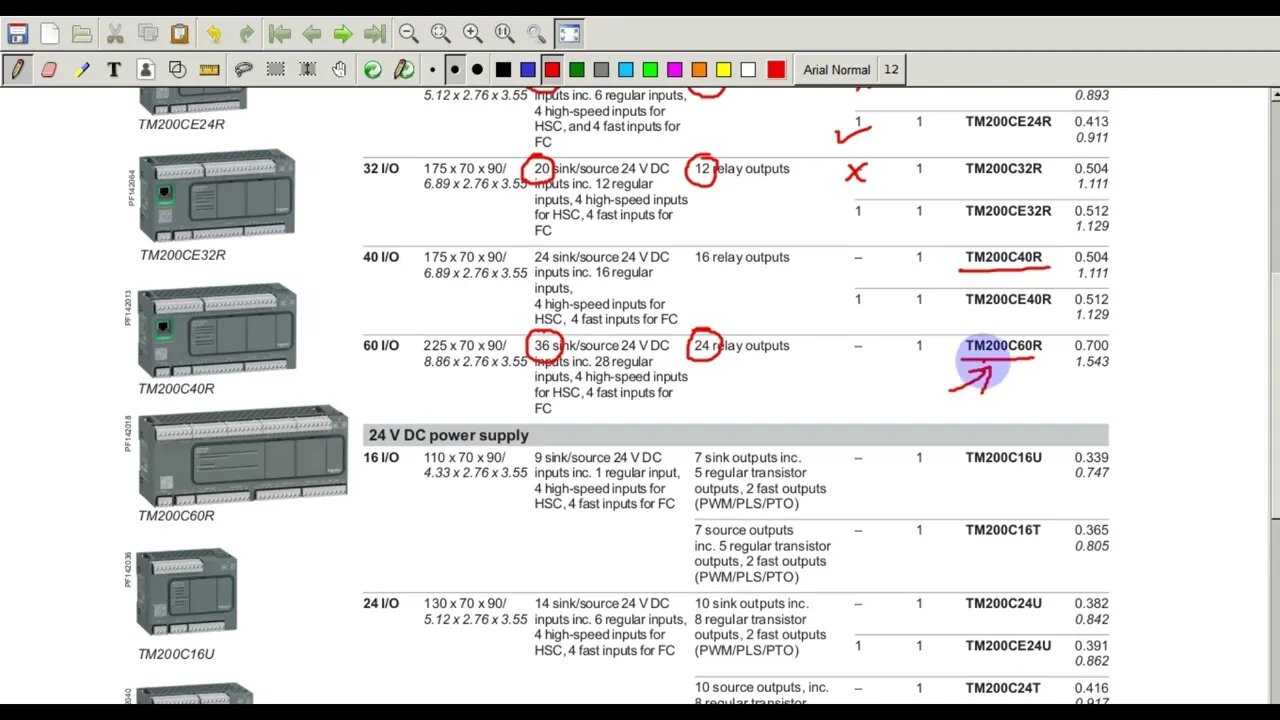Reset zoom to normal 1:1 size

(504, 34)
